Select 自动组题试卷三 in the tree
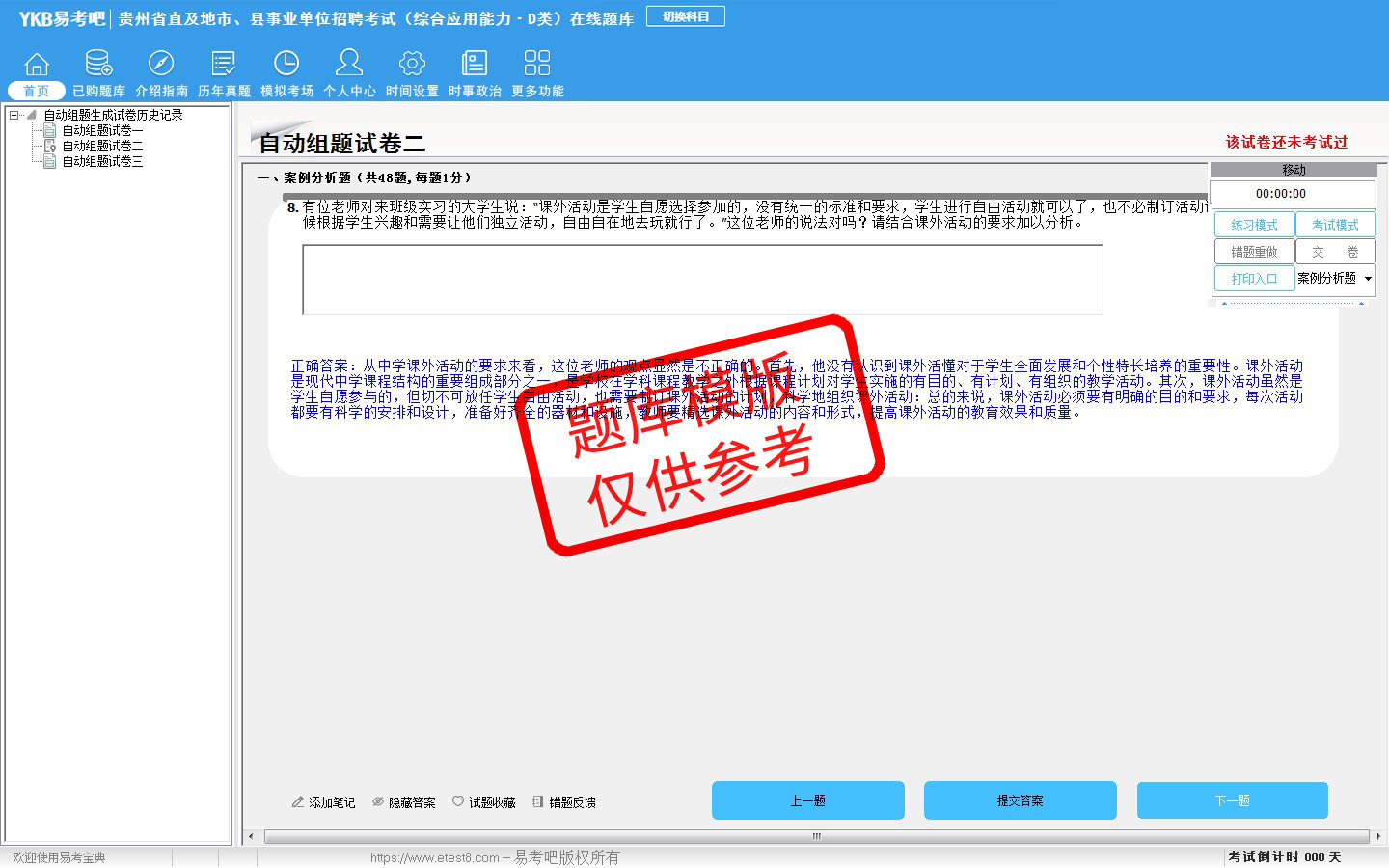1389x868 pixels. click(102, 161)
